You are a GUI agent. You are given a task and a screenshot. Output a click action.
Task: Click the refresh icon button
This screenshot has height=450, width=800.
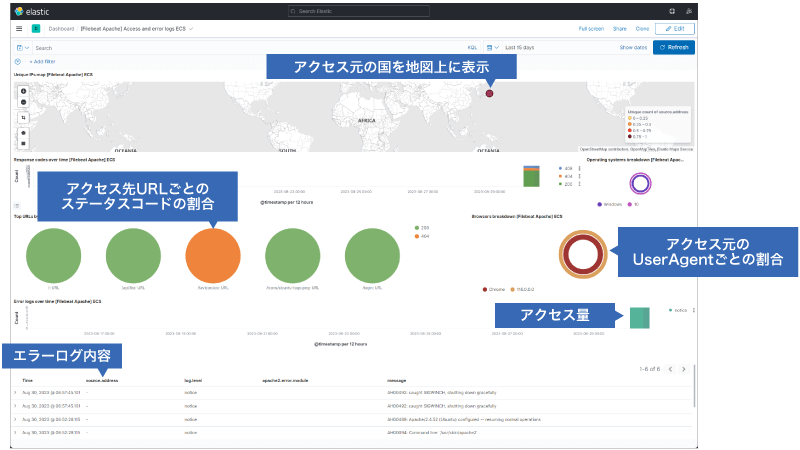(x=674, y=47)
